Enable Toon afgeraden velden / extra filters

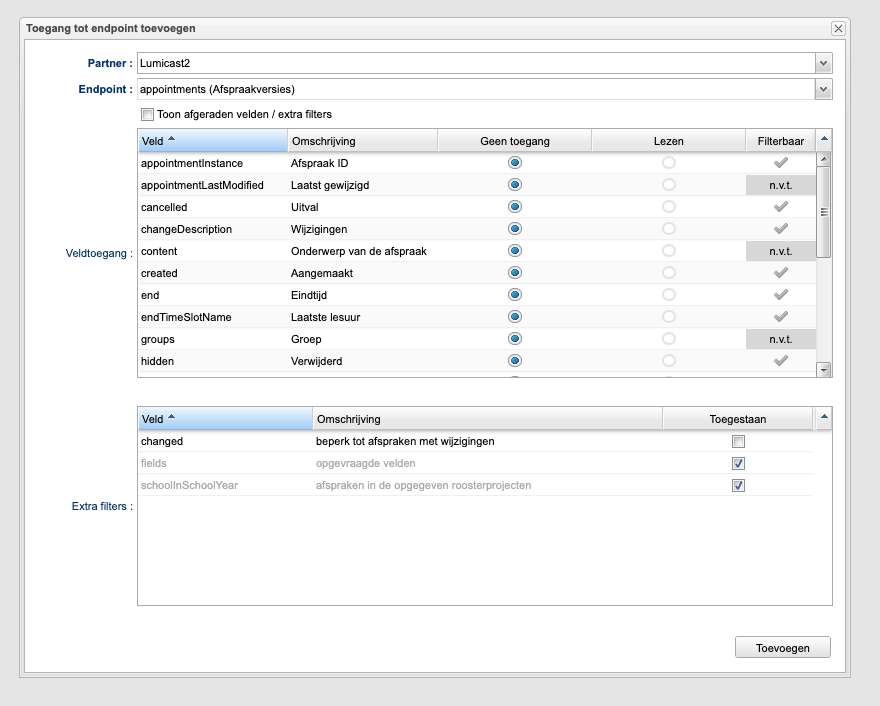tap(148, 114)
